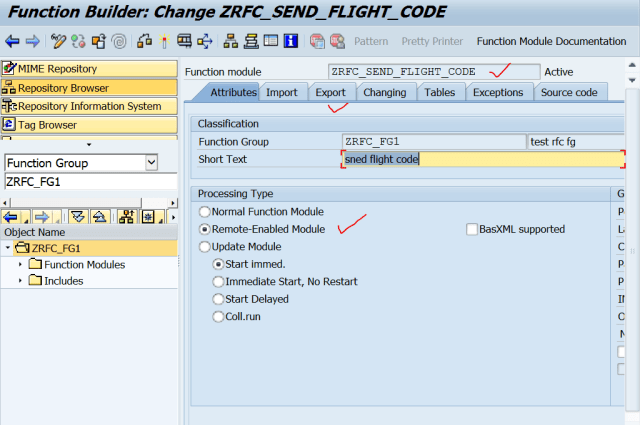This screenshot has height=425, width=640.
Task: Click the Pretty Printer button
Action: [432, 41]
